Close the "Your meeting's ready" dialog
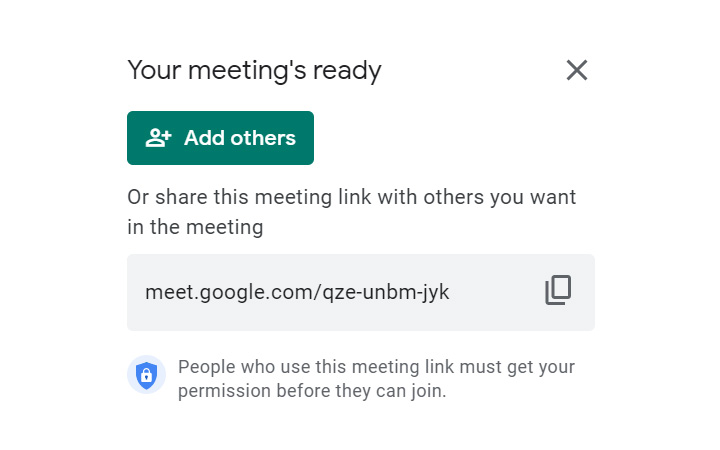This screenshot has height=450, width=720. 577,70
